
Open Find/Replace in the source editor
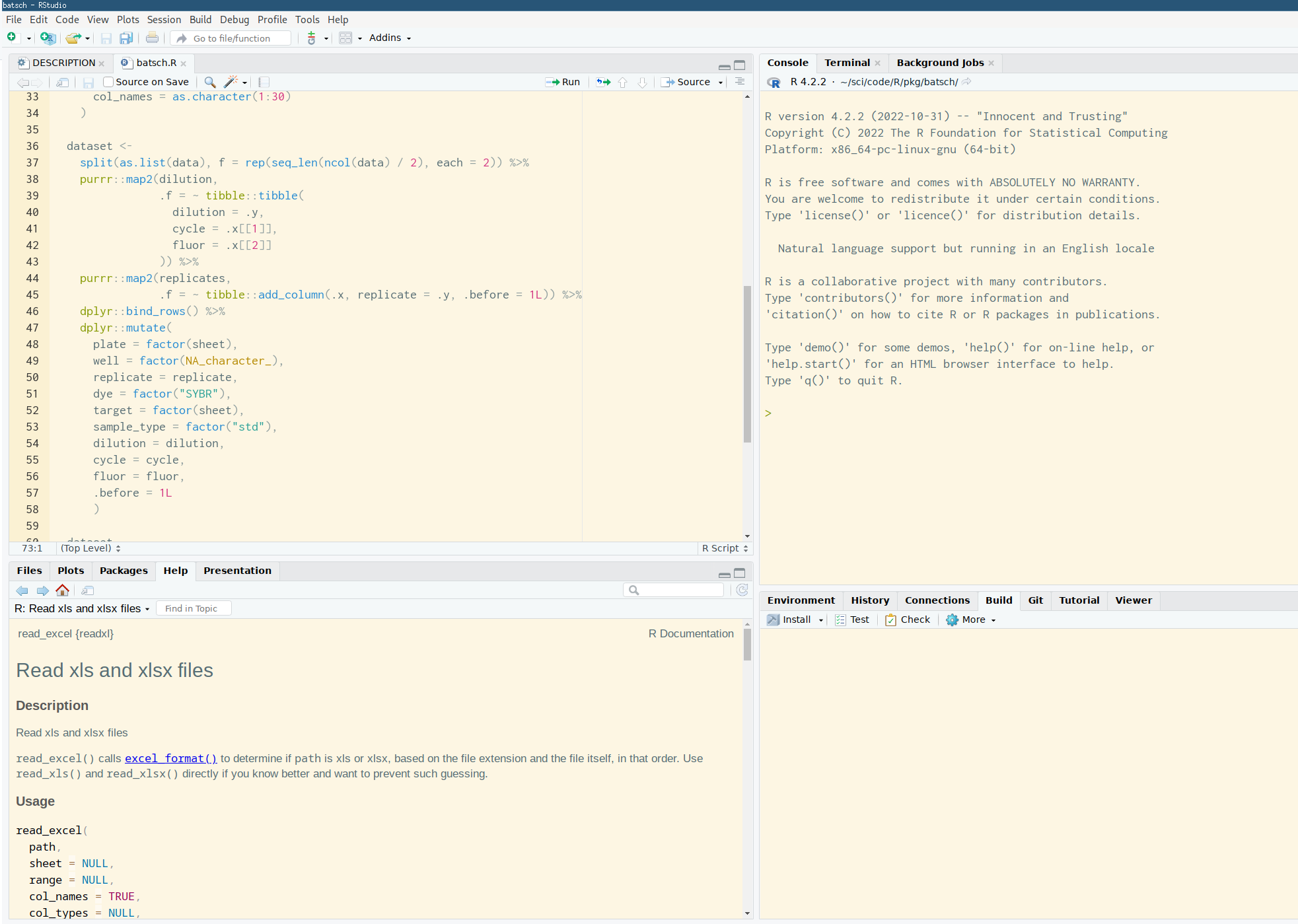pos(210,82)
